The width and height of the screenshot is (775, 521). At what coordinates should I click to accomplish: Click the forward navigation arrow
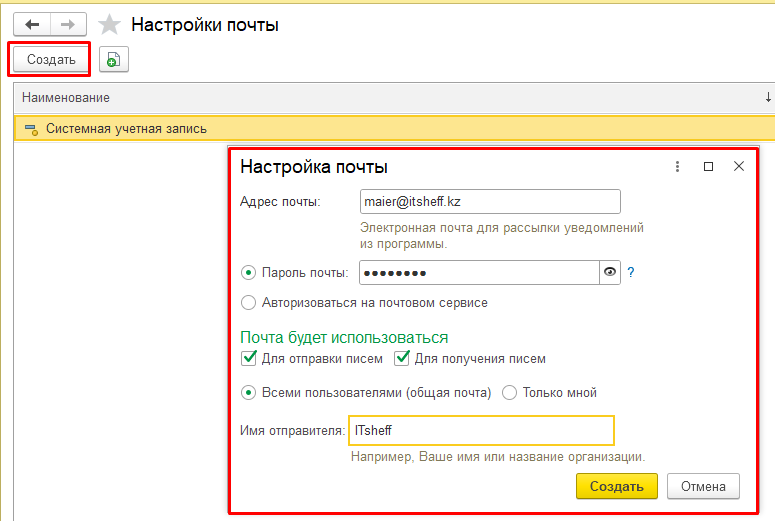tap(67, 25)
